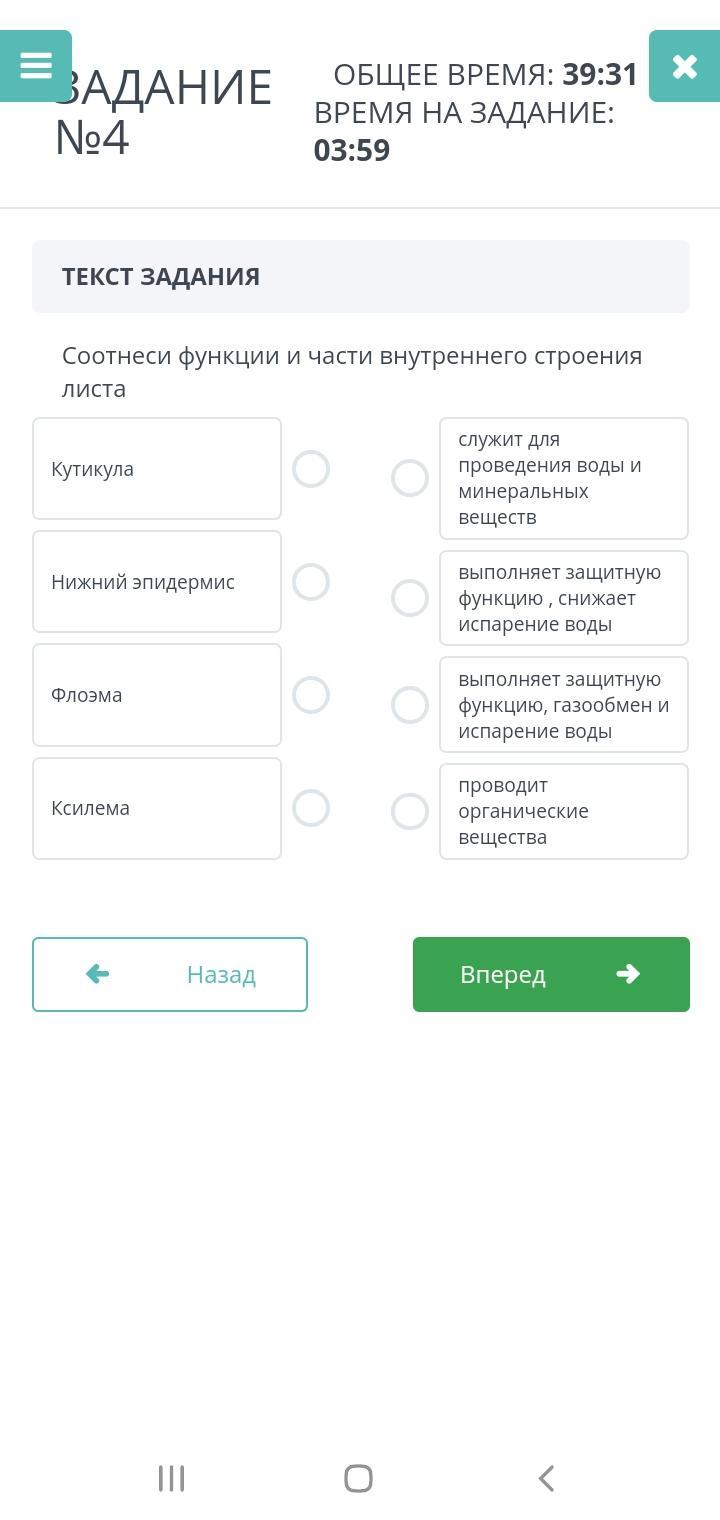Image resolution: width=720 pixels, height=1520 pixels.
Task: Click the right arrow on Вперед
Action: (x=628, y=974)
